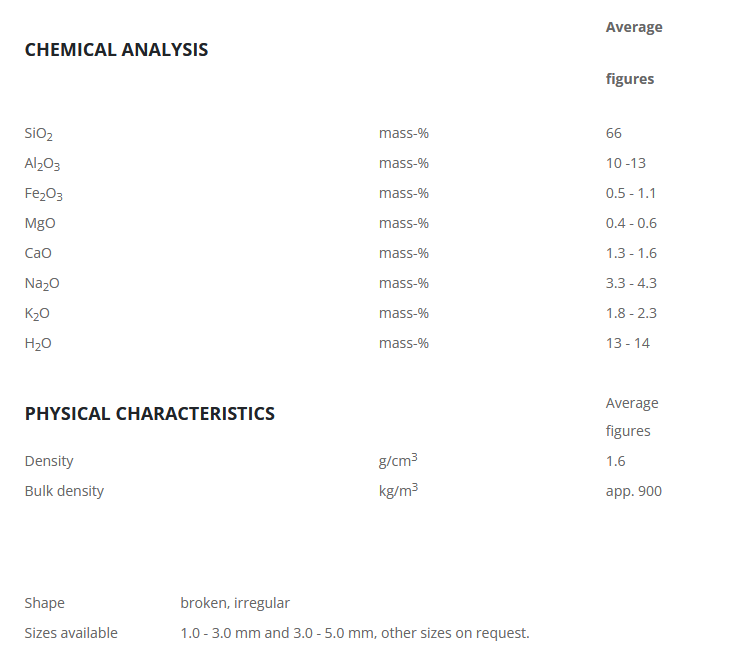Click the H2O row label
Image resolution: width=752 pixels, height=649 pixels.
(x=38, y=344)
